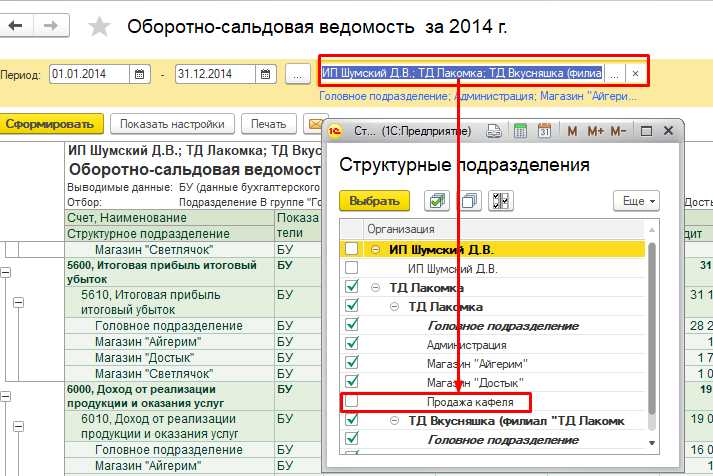Click the 5600 Итоговая прибыль row in report
Image resolution: width=713 pixels, height=476 pixels.
pos(169,272)
